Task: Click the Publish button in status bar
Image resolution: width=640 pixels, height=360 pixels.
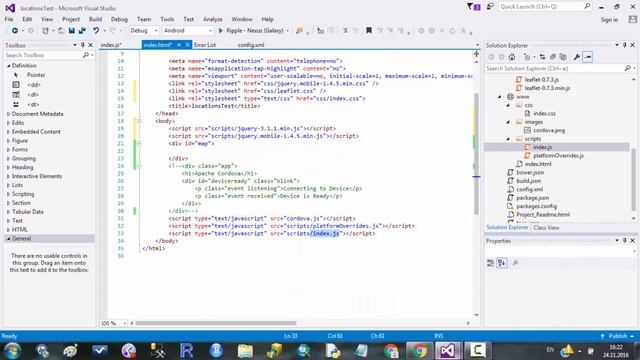Action: [618, 336]
